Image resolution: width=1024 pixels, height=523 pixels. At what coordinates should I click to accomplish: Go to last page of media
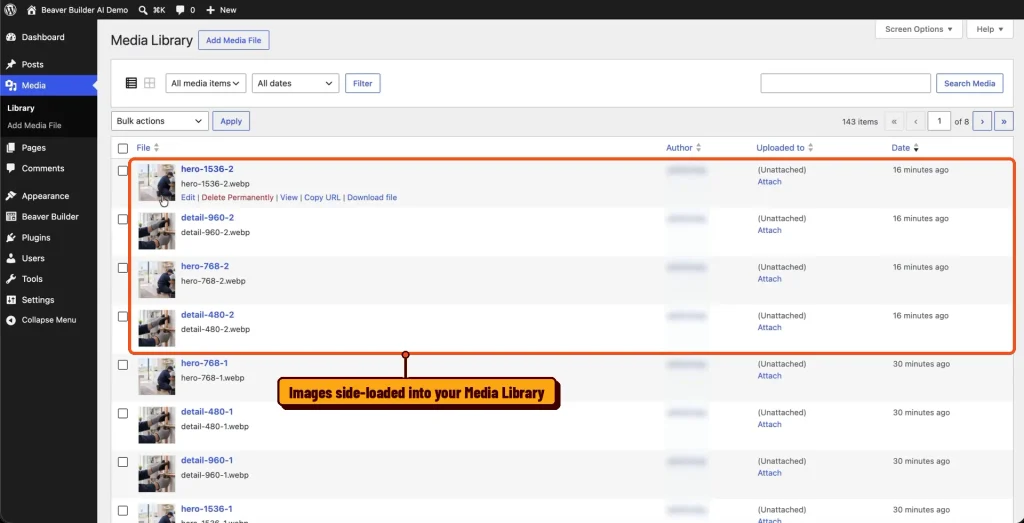point(1004,121)
